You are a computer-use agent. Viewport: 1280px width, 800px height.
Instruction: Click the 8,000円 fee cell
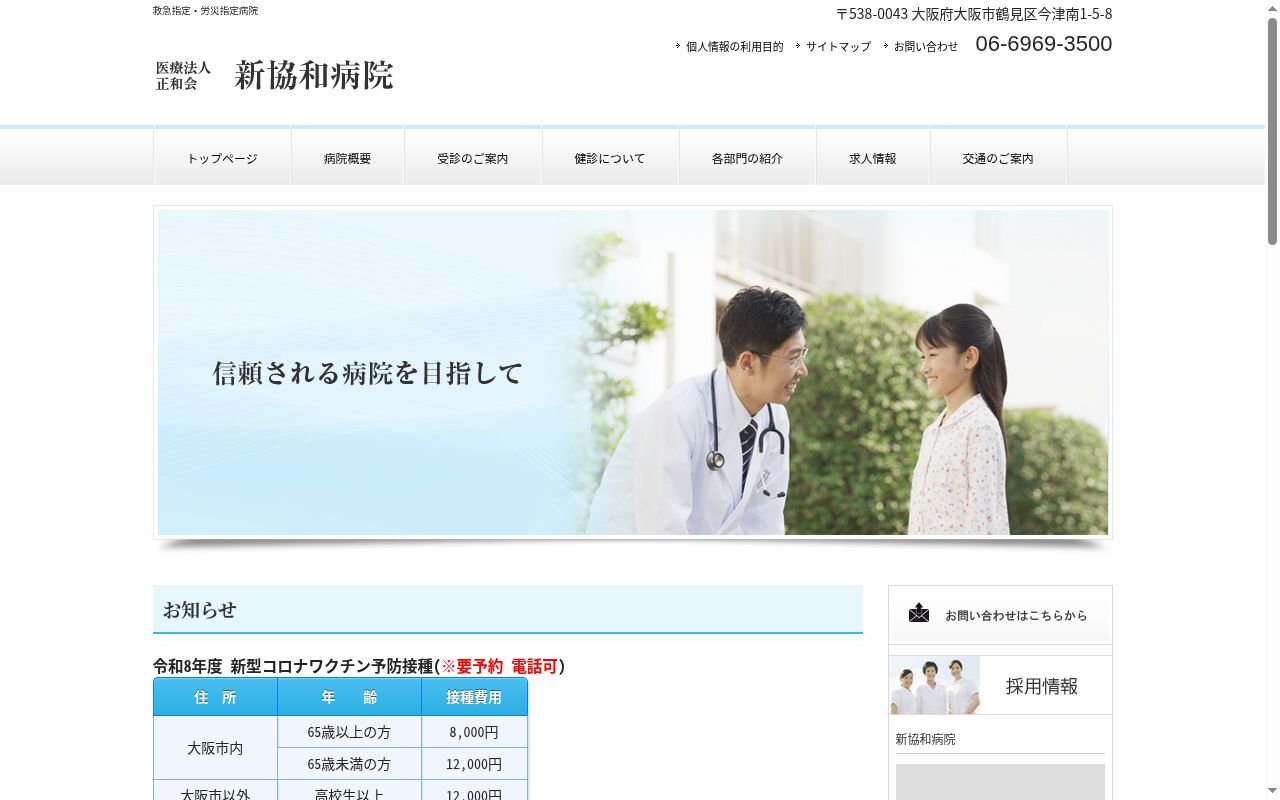tap(474, 732)
